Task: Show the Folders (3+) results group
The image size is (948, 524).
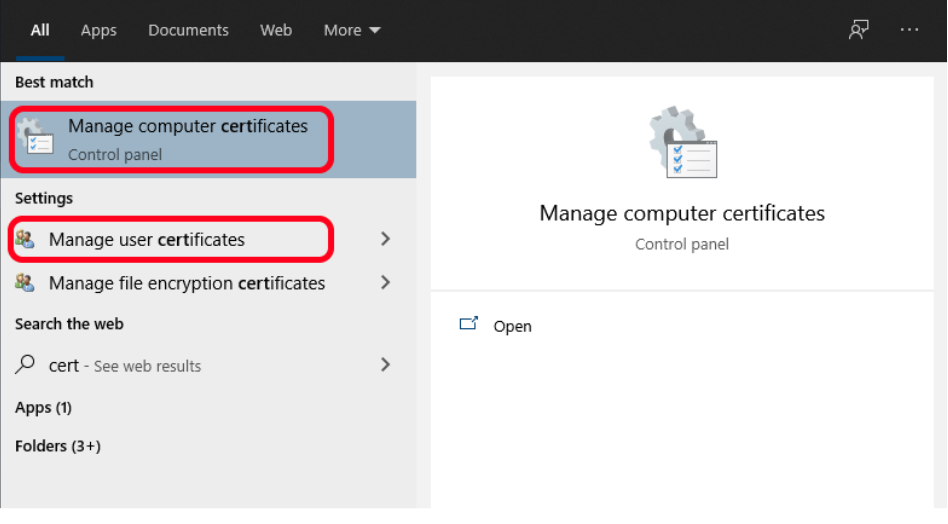Action: [x=58, y=446]
